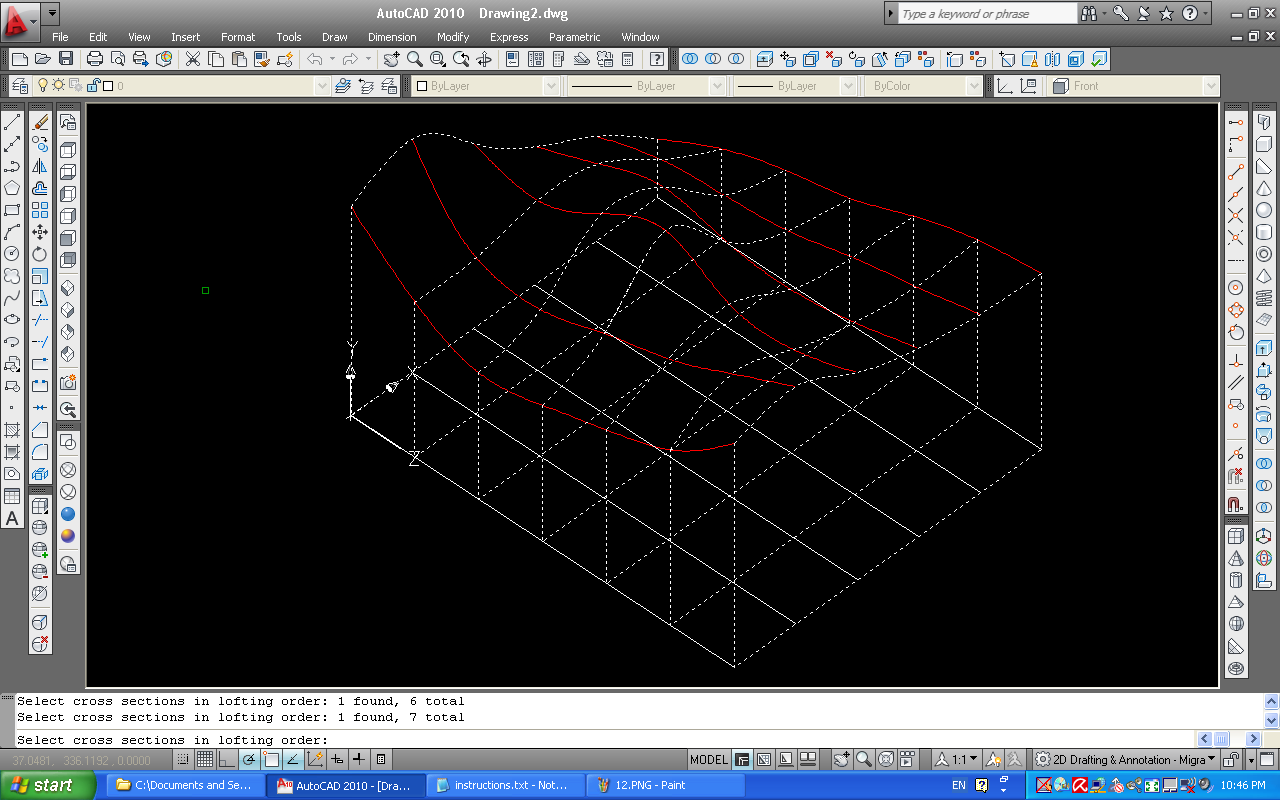Select the 3D Orbit tool
The height and width of the screenshot is (800, 1280).
[485, 59]
